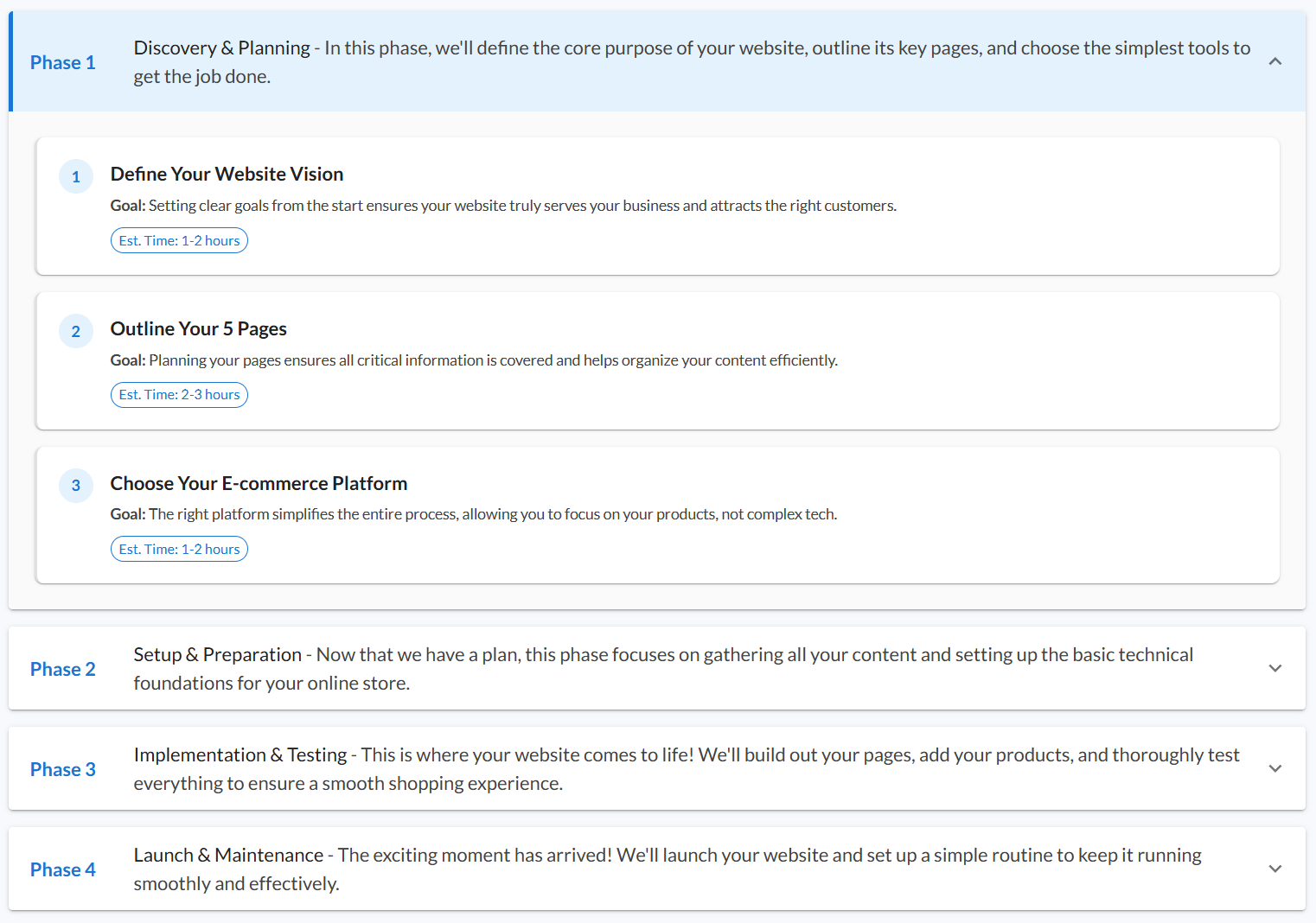The image size is (1316, 923).
Task: Expand the Phase 3 Implementation & Testing section
Action: click(1274, 767)
